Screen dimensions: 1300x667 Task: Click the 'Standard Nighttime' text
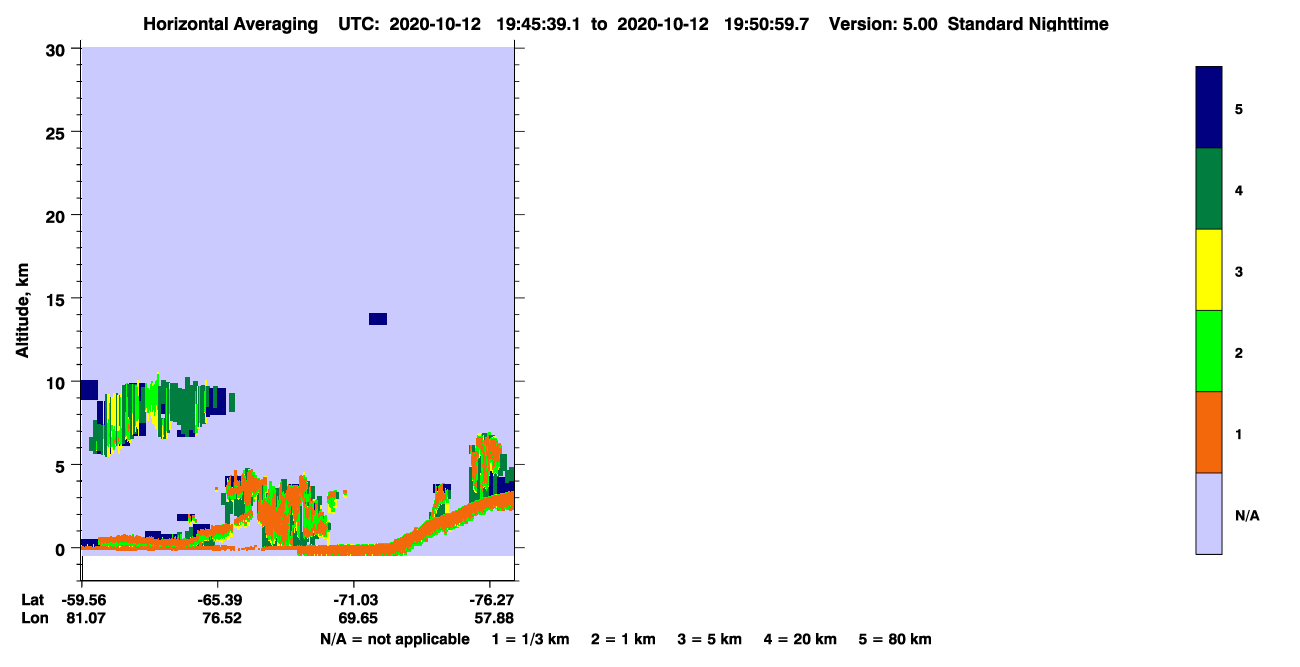1028,24
